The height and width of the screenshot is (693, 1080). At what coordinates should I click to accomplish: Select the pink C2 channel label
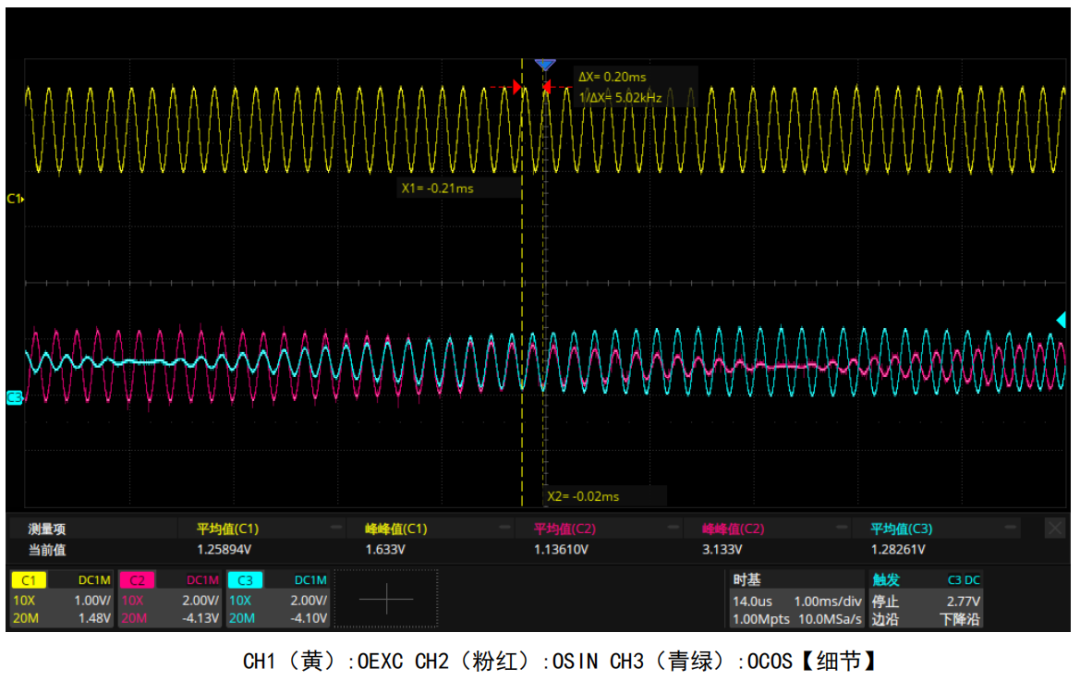click(137, 580)
